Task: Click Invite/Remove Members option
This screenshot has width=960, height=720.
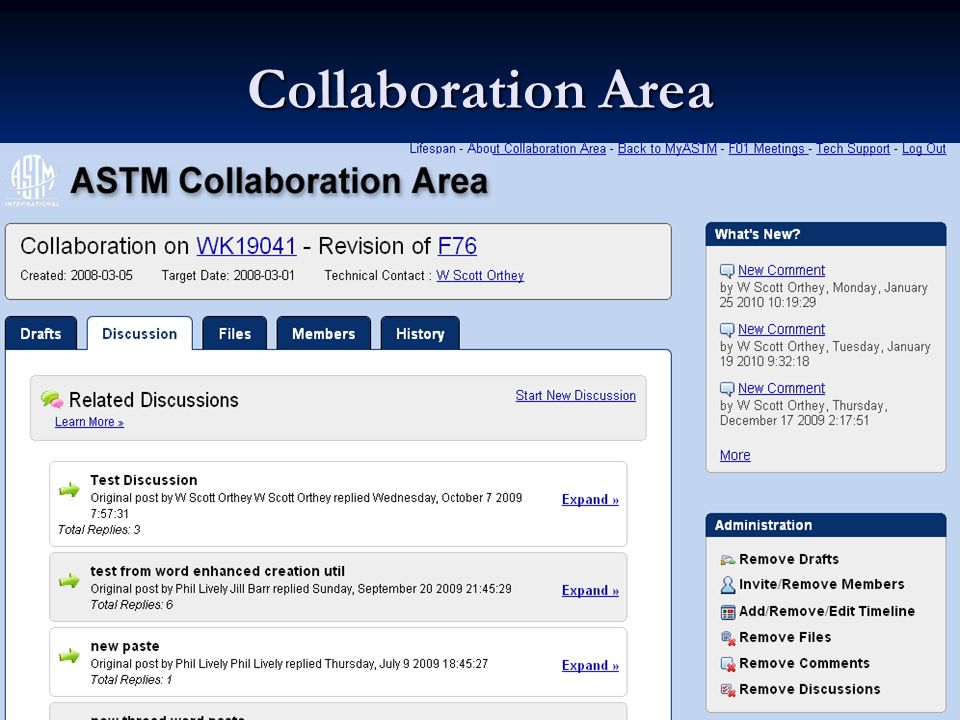Action: [822, 584]
